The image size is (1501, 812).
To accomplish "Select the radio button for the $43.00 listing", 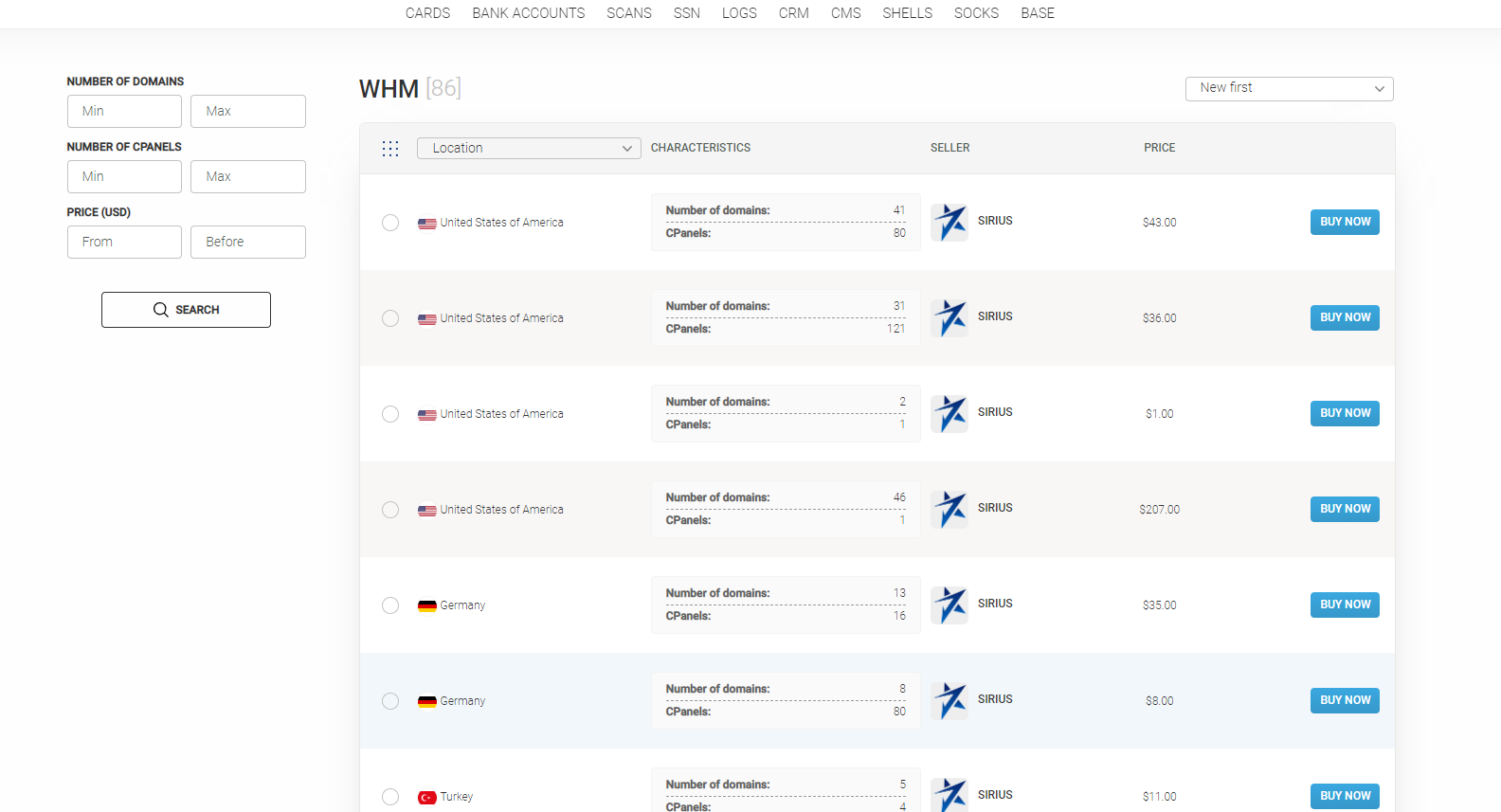I will (390, 223).
